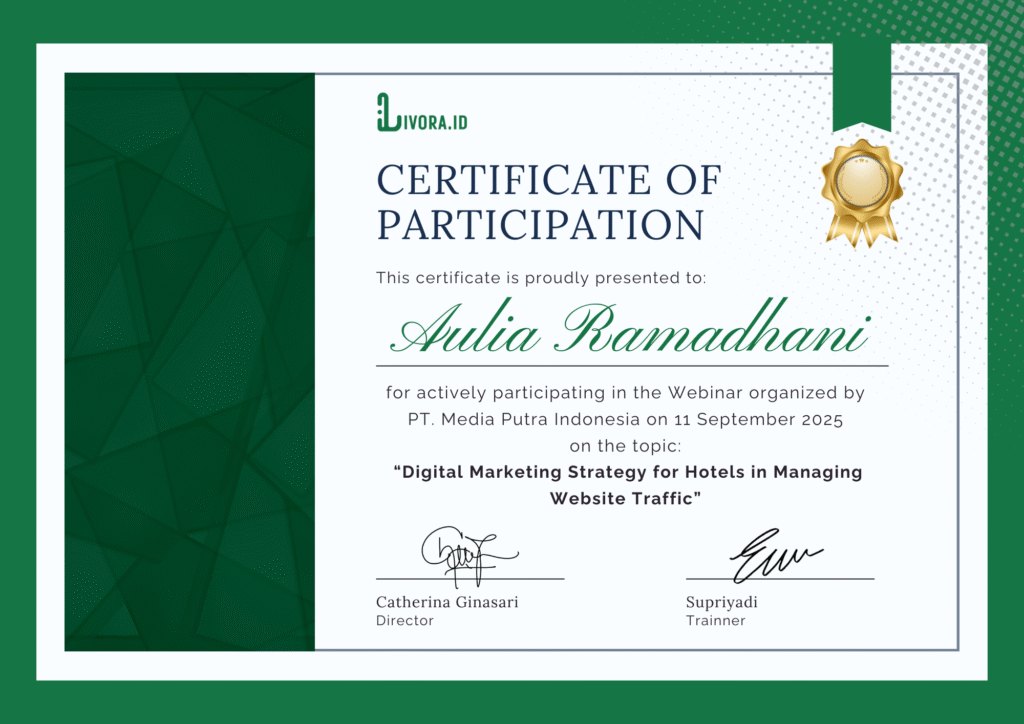Click Supriyadi's handwritten signature
The width and height of the screenshot is (1024, 724).
pyautogui.click(x=773, y=555)
